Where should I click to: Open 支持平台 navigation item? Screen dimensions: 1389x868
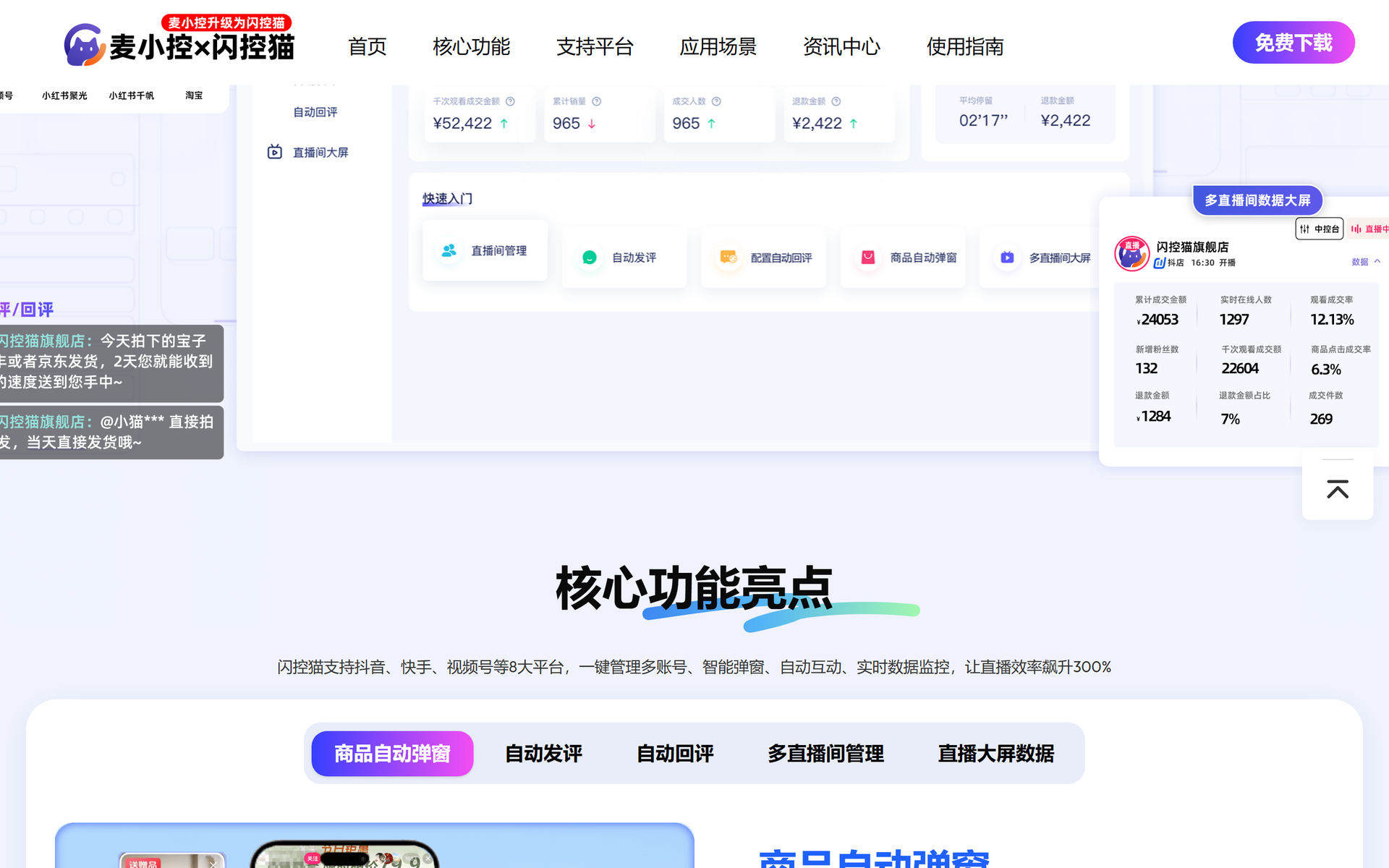595,46
